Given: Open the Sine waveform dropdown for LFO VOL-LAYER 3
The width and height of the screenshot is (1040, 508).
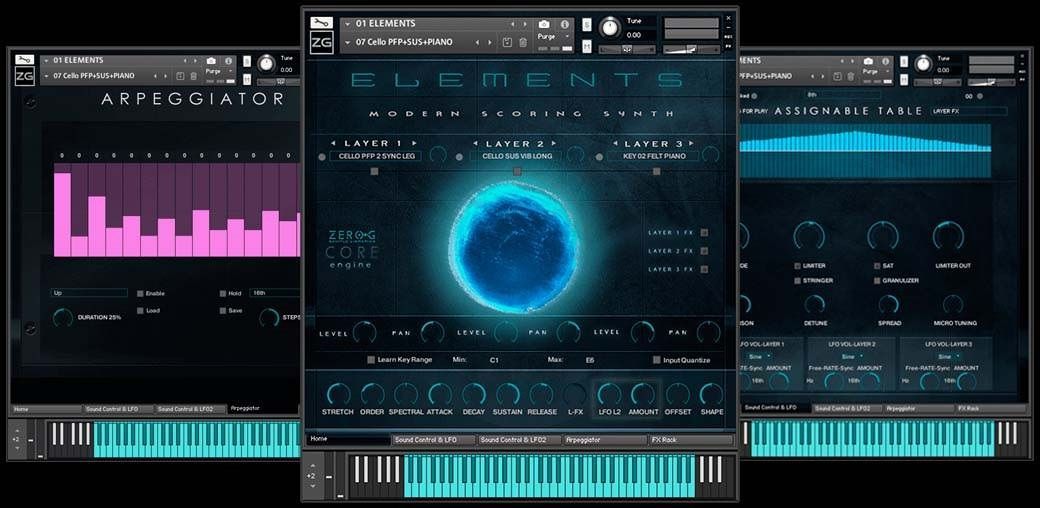Looking at the screenshot, I should pyautogui.click(x=947, y=357).
